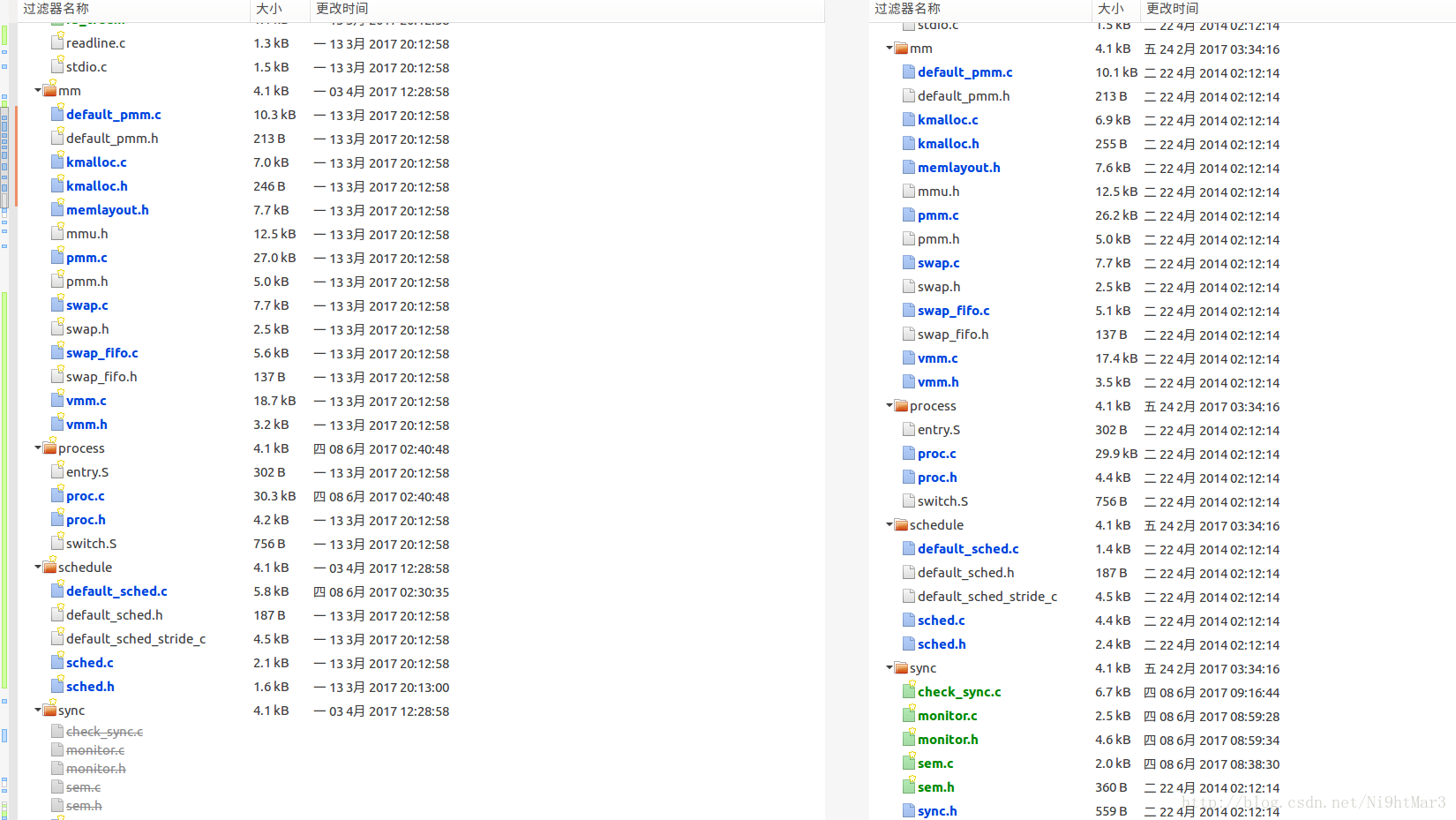
Task: Select memlayout.h in right pane
Action: pos(959,167)
